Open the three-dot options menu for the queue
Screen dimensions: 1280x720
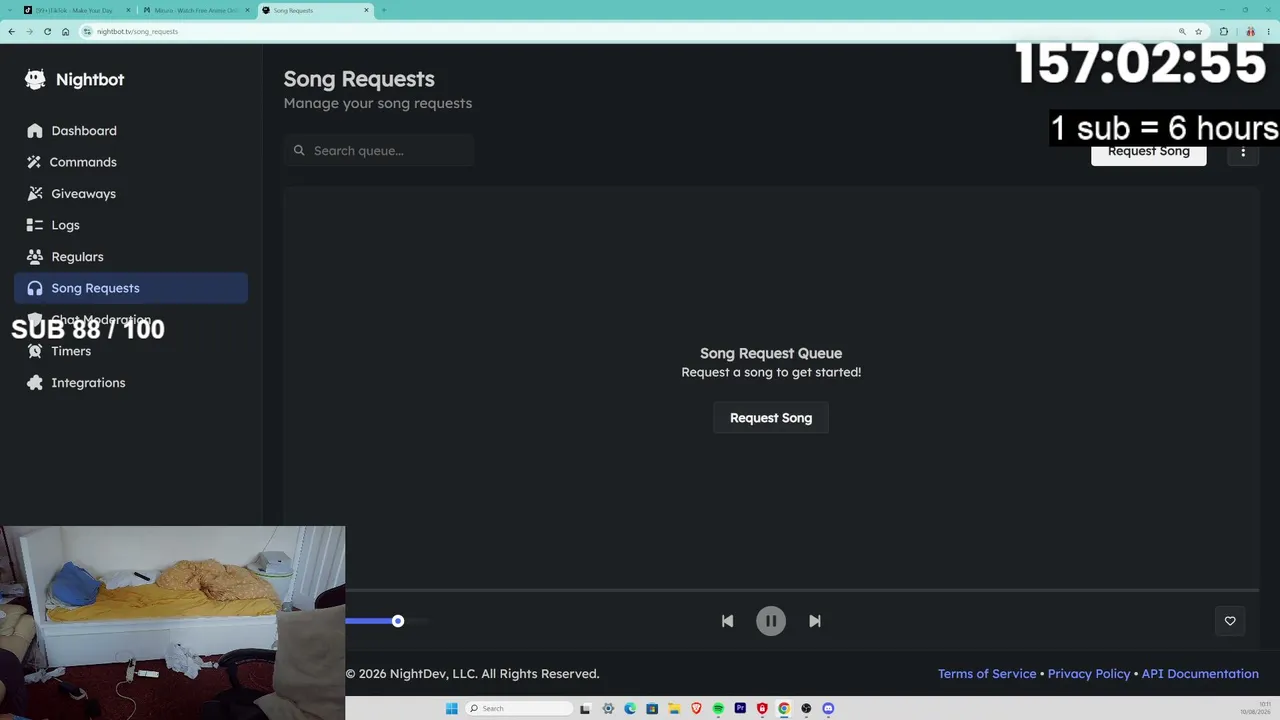tap(1243, 152)
